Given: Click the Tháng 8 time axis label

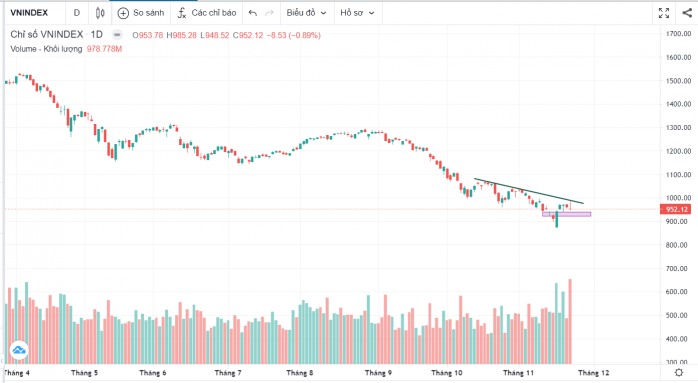Looking at the screenshot, I should coord(299,373).
